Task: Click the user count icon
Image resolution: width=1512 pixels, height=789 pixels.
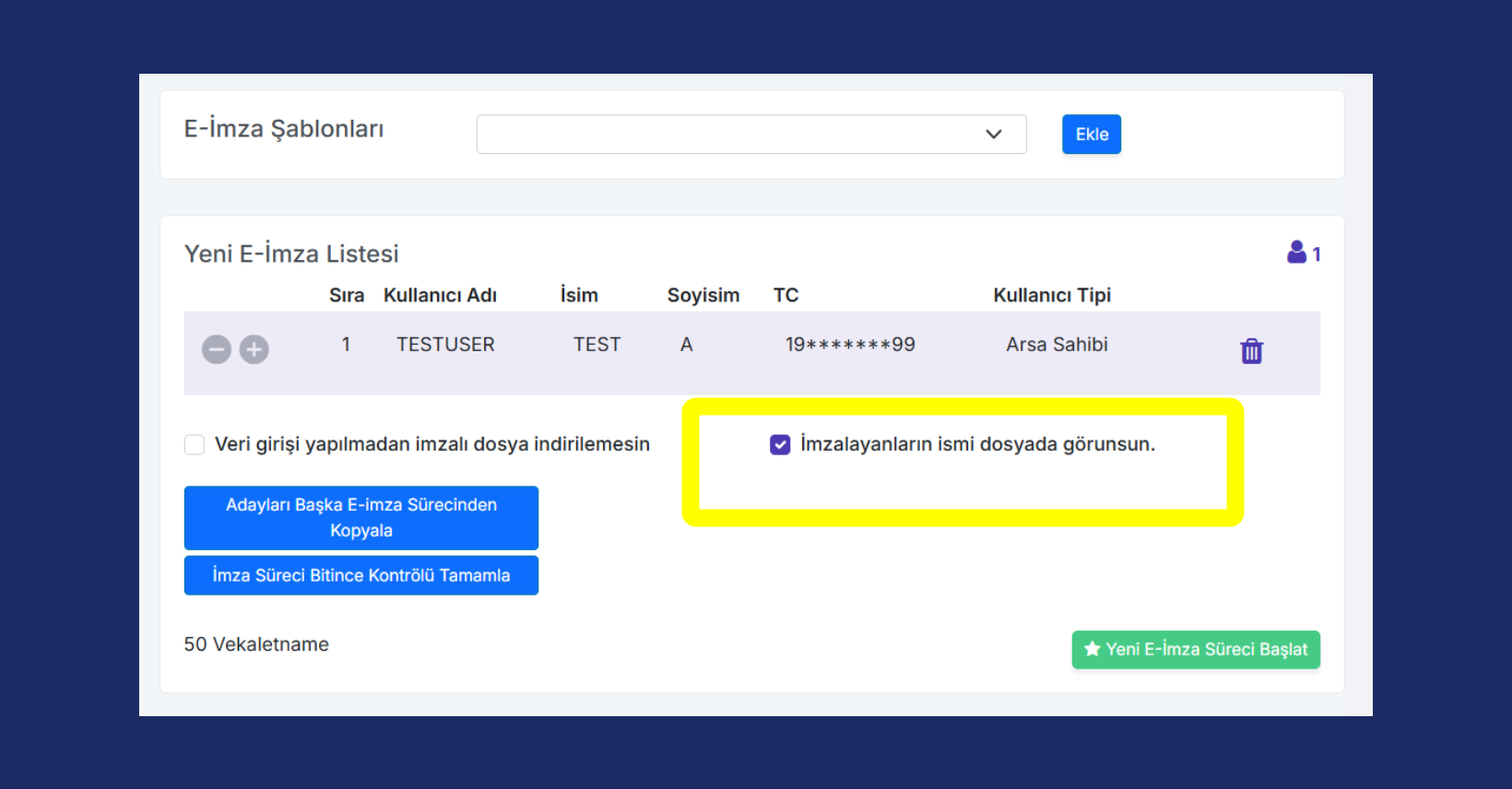Action: pyautogui.click(x=1296, y=252)
